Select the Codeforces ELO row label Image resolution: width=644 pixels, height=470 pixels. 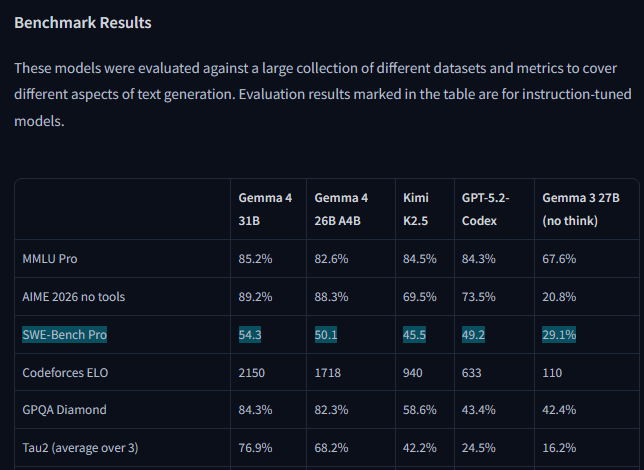(x=65, y=373)
